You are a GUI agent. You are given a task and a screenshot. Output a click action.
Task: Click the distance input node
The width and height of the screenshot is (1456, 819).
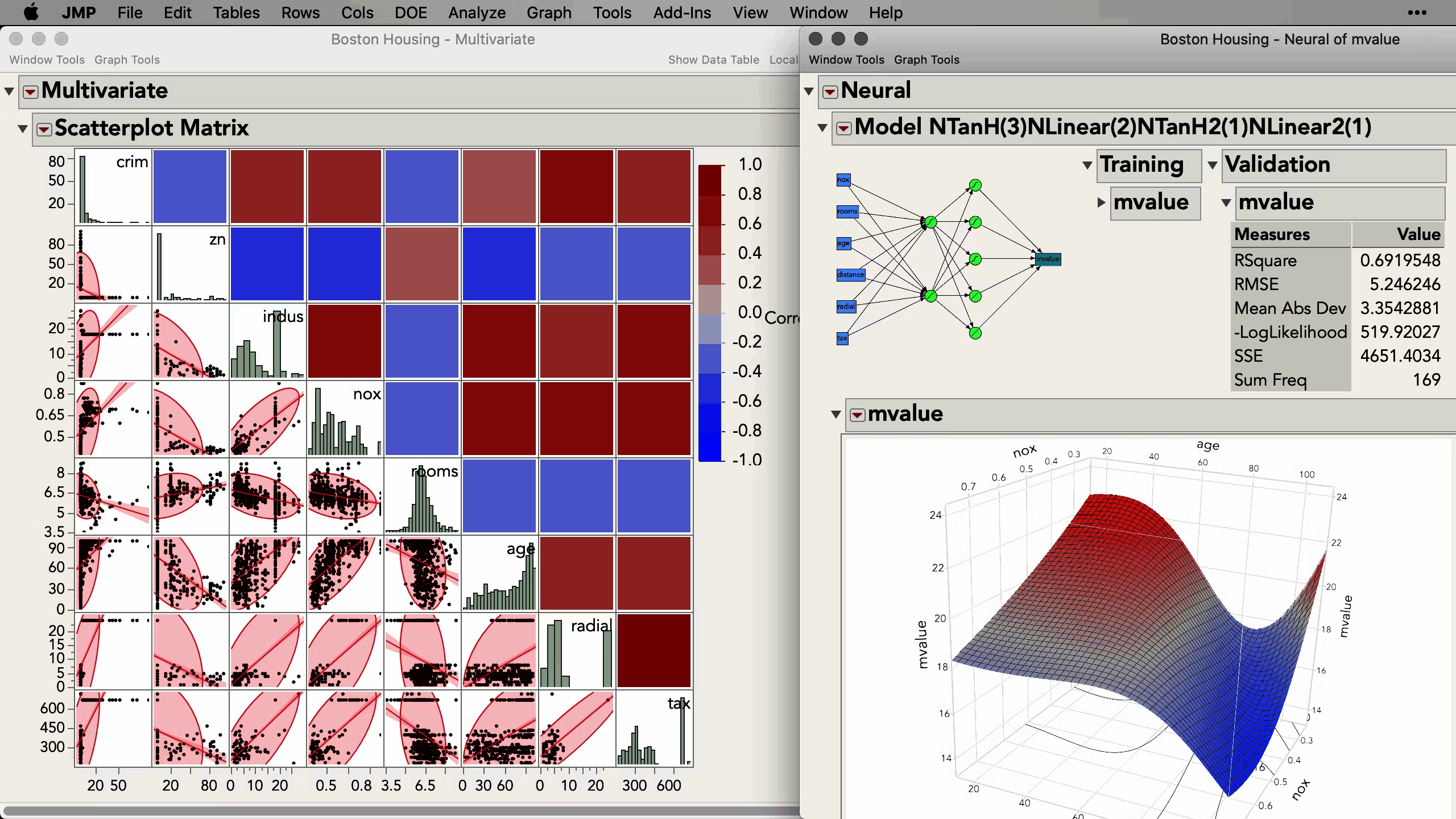point(850,275)
